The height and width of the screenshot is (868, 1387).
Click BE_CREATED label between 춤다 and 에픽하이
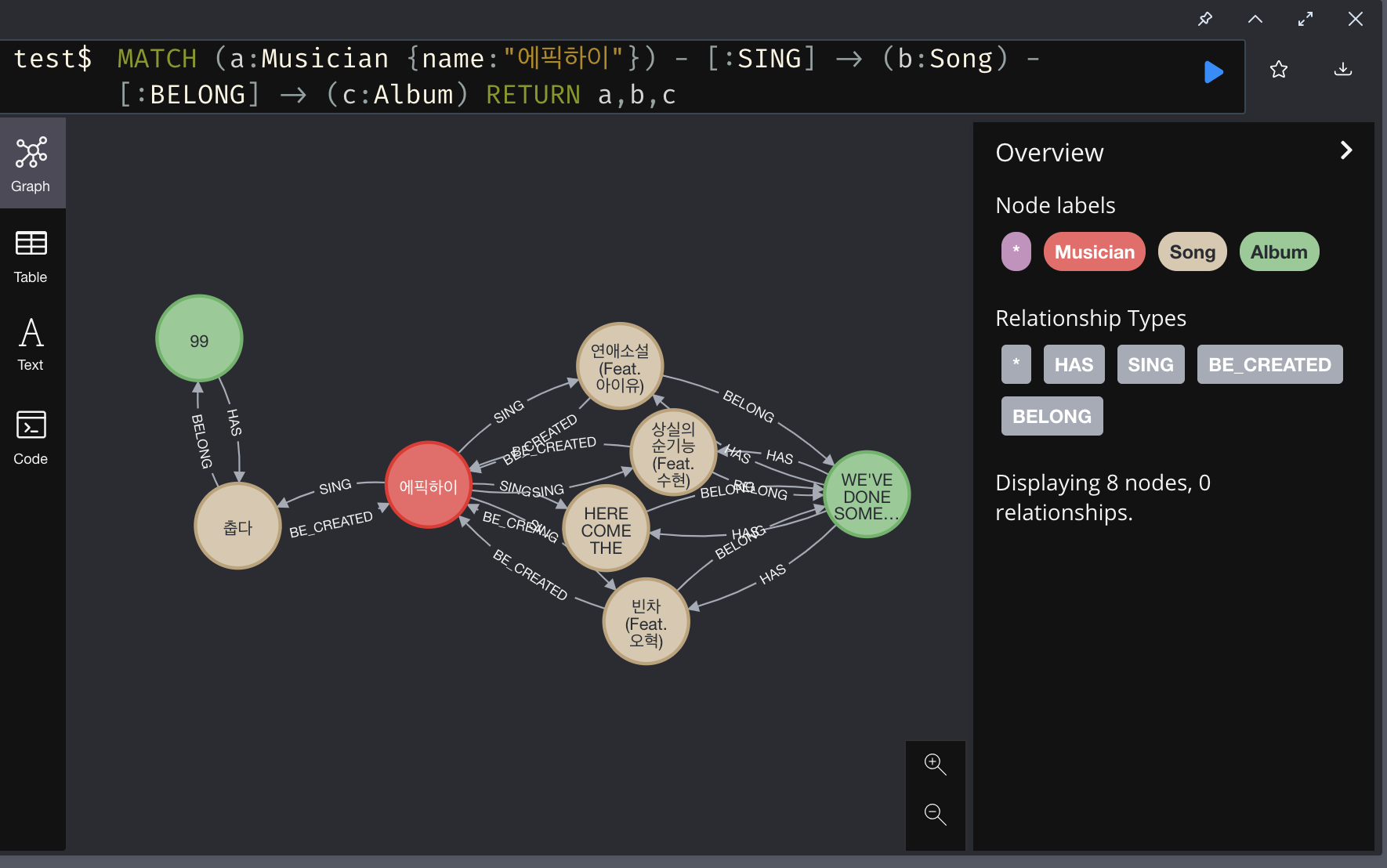[331, 525]
